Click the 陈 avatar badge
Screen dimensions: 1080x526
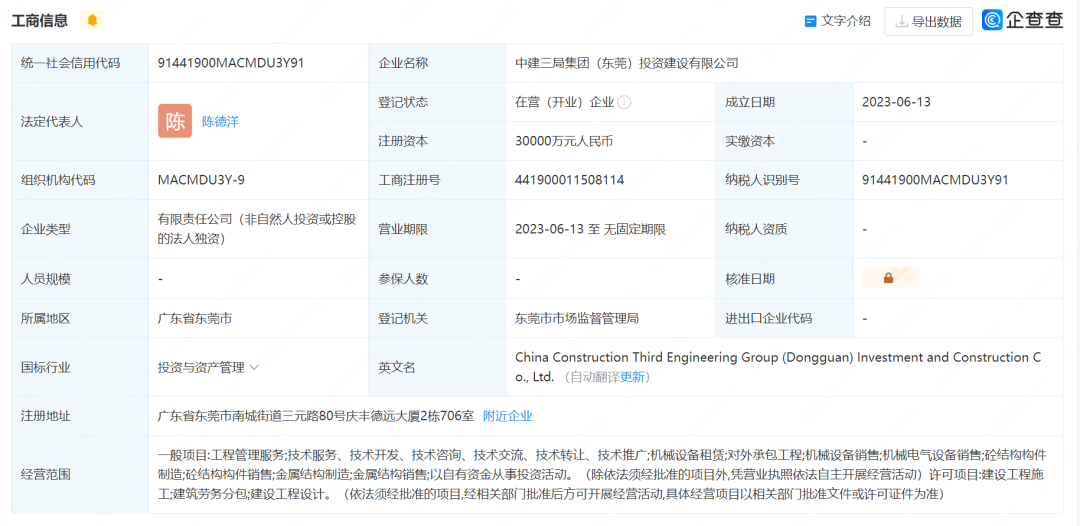point(175,121)
